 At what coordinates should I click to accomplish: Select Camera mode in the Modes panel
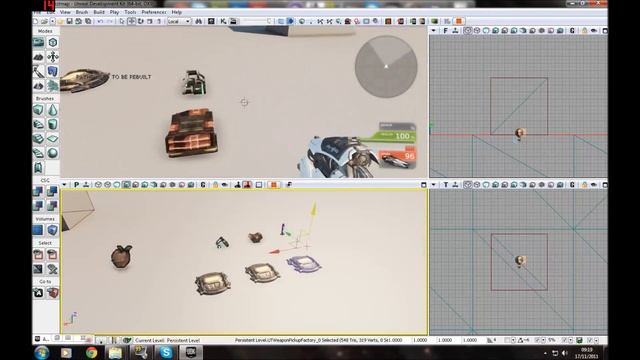(x=38, y=42)
